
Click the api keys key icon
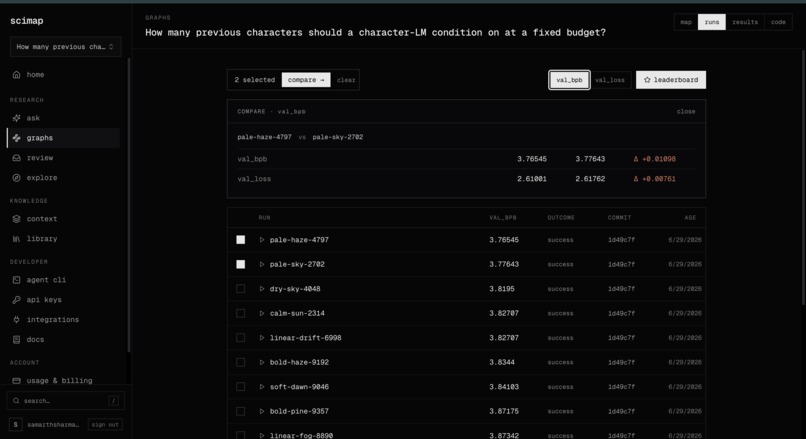point(16,300)
